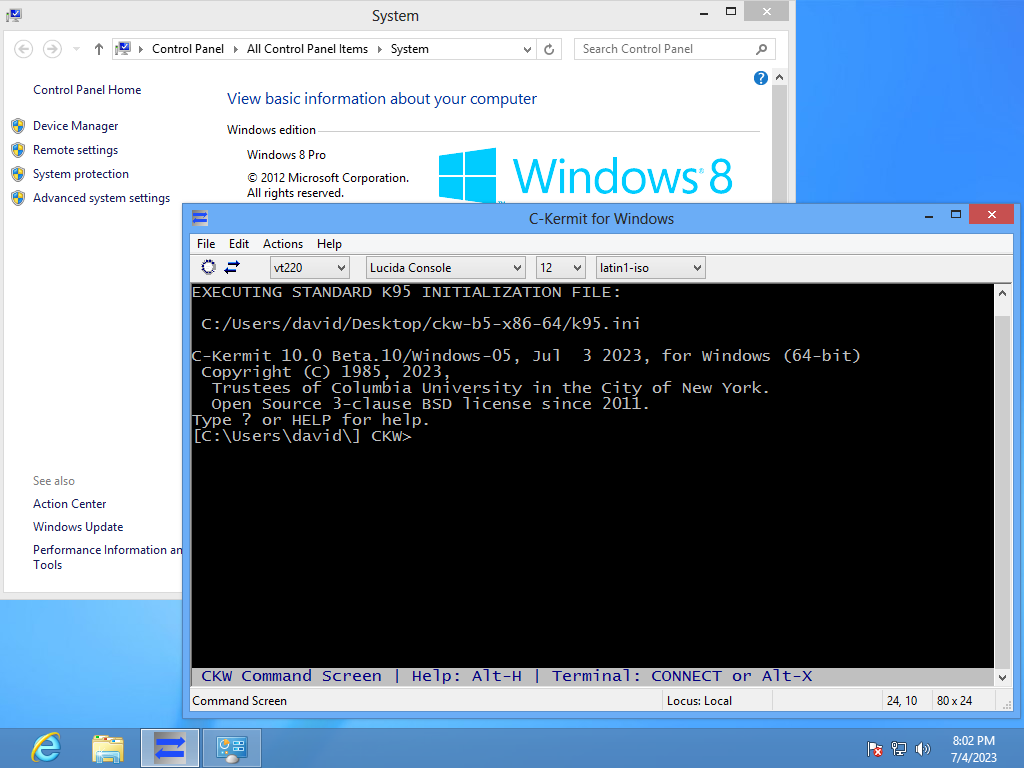Open the Actions menu in C-Kermit

(283, 244)
